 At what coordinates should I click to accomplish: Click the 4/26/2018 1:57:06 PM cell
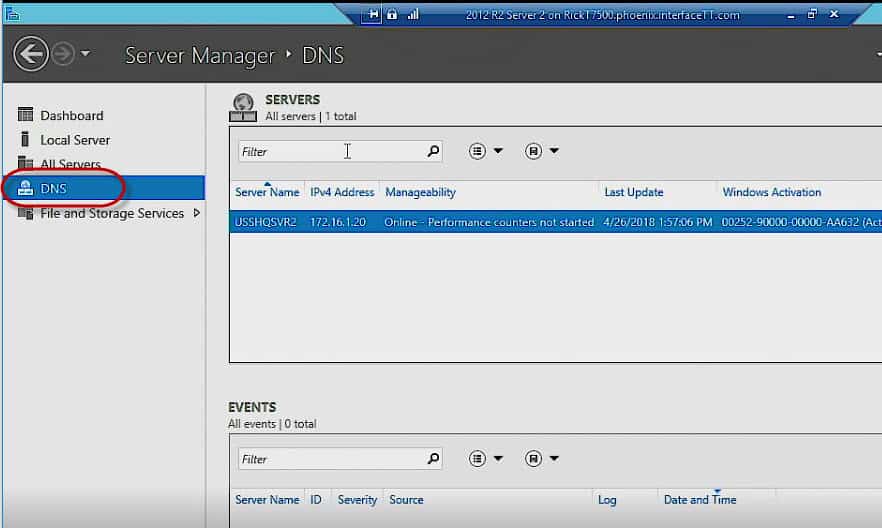[x=658, y=222]
